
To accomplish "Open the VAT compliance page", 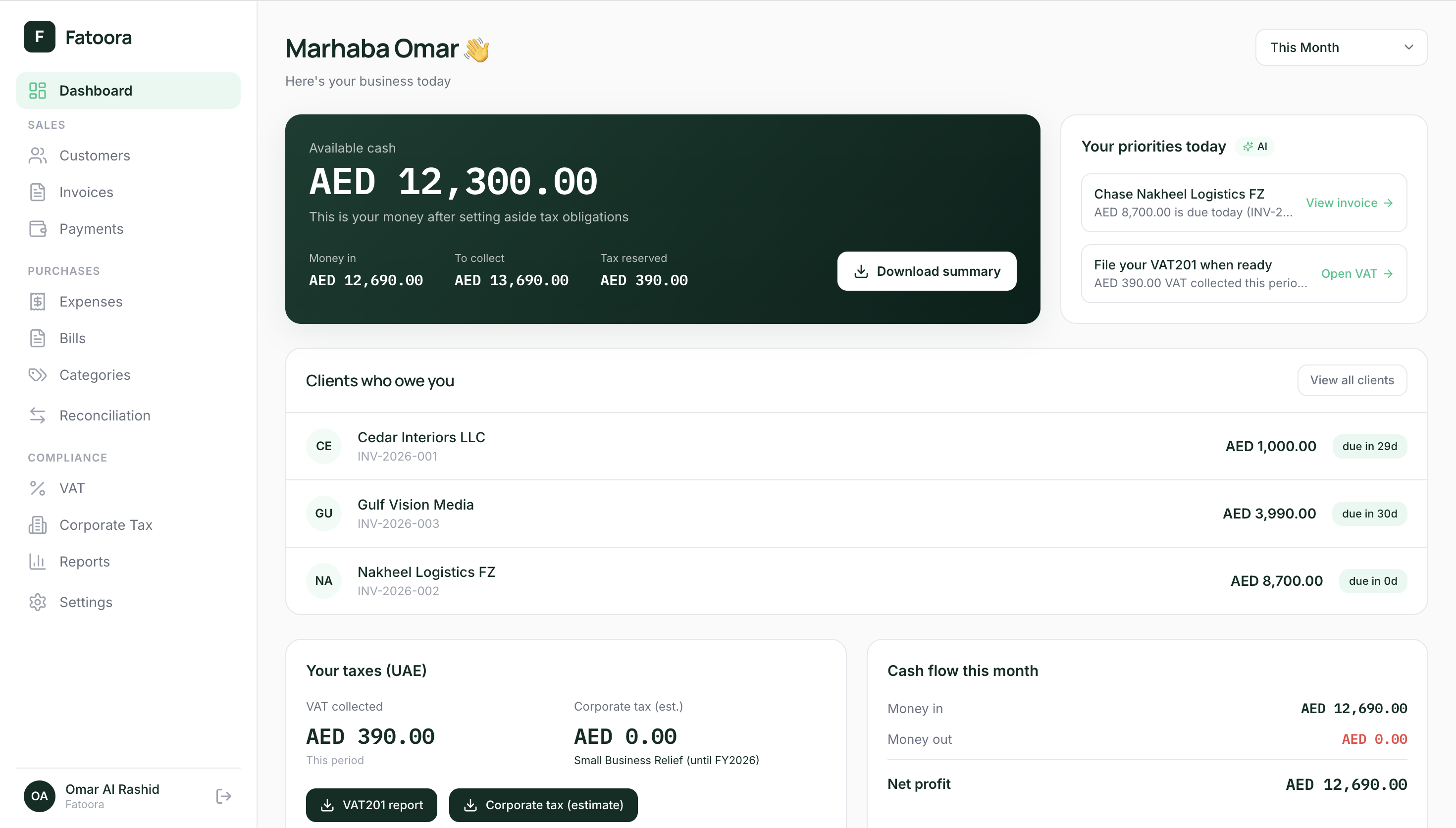I will click(128, 488).
